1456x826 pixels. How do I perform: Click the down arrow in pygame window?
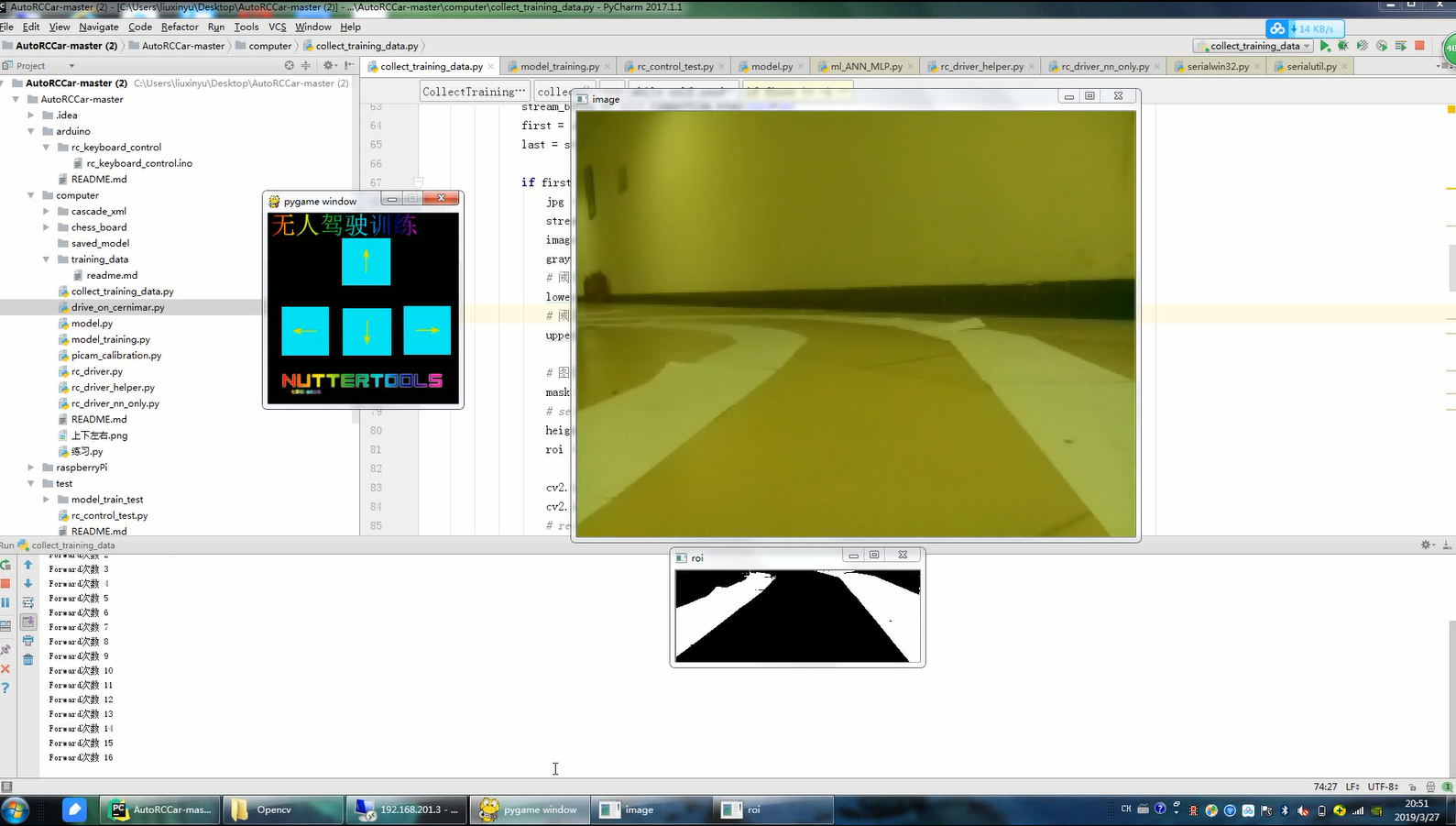pos(367,331)
